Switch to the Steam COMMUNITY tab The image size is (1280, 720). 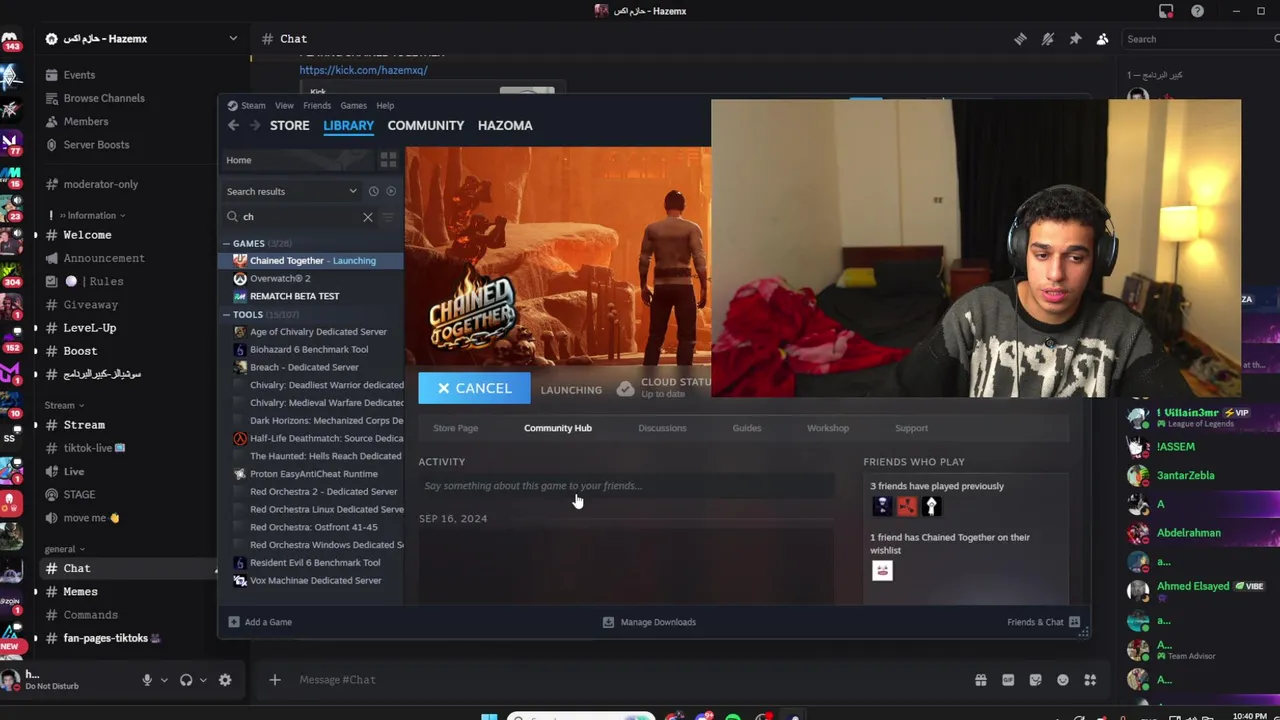pyautogui.click(x=426, y=125)
